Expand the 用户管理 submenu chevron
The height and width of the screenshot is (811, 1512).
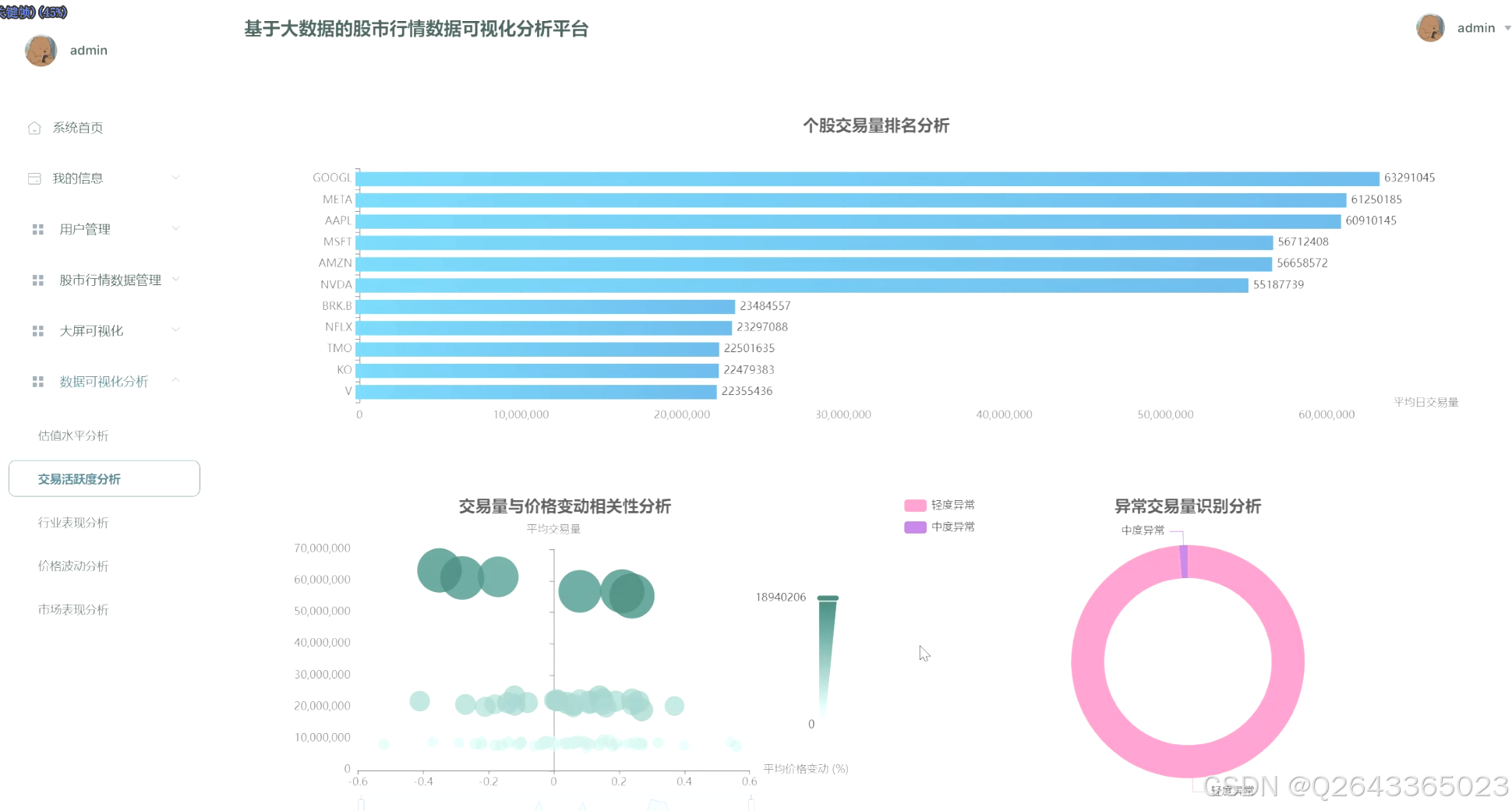click(x=175, y=228)
